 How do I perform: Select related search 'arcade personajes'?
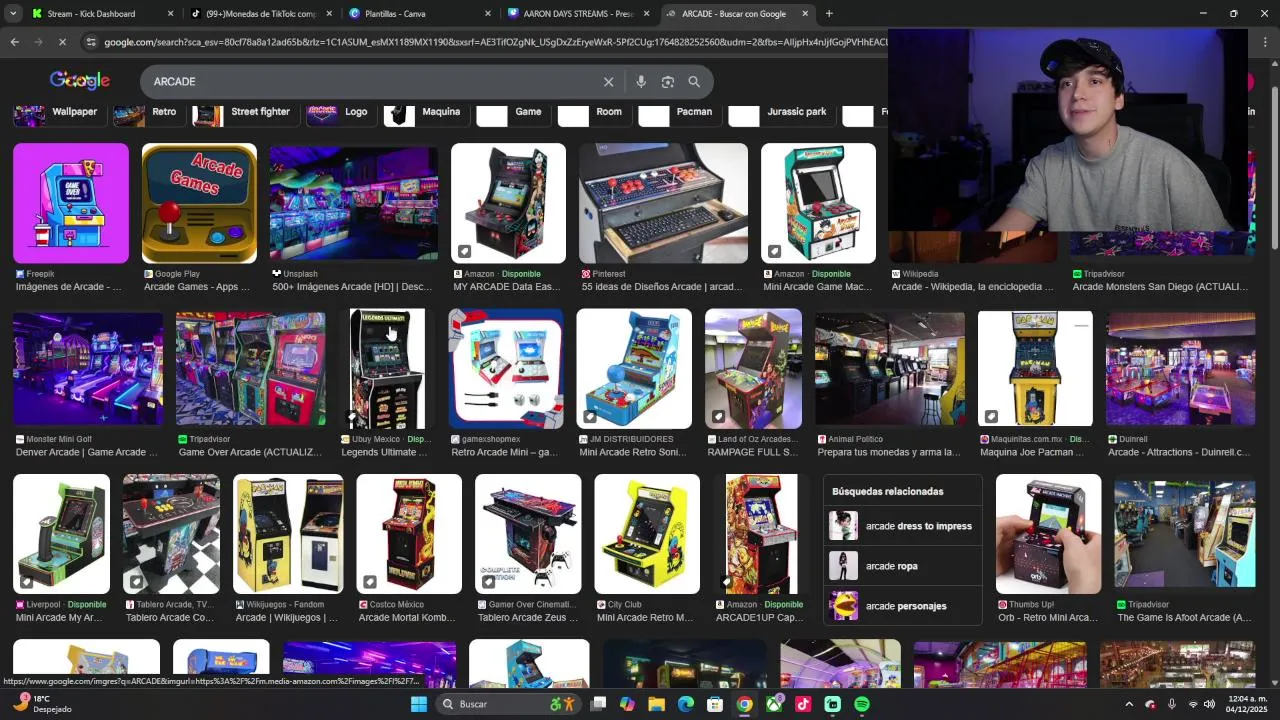pyautogui.click(x=903, y=606)
